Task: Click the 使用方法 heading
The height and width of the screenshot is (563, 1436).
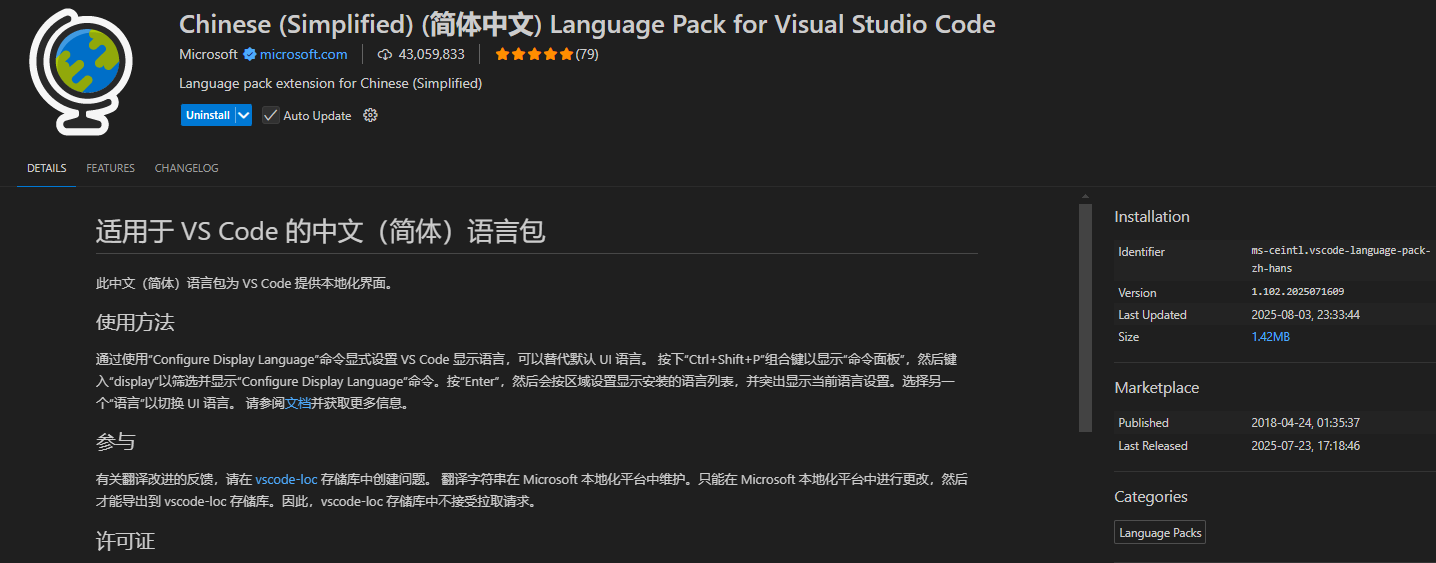Action: tap(135, 322)
